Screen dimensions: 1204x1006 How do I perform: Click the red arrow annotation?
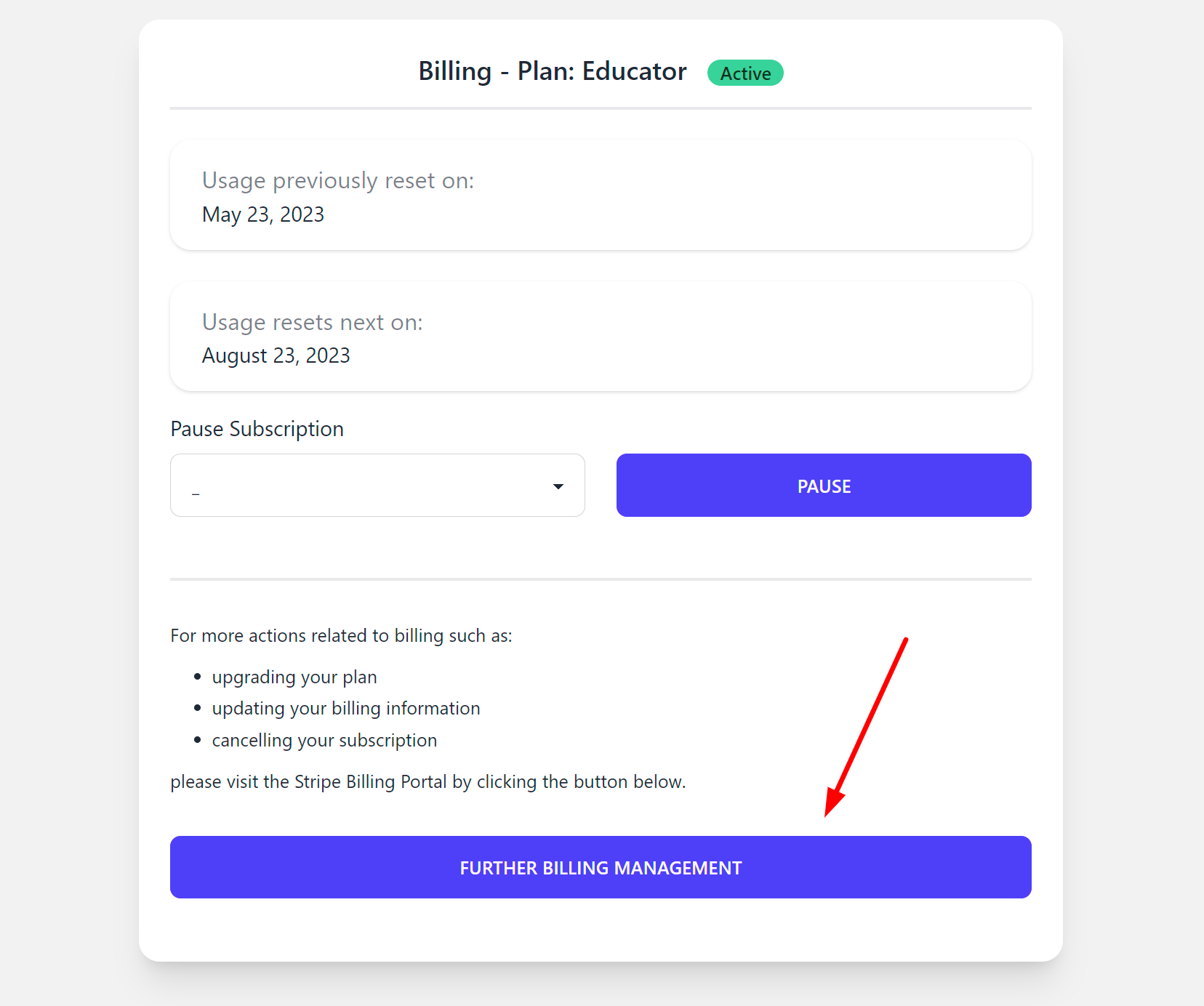pyautogui.click(x=866, y=727)
